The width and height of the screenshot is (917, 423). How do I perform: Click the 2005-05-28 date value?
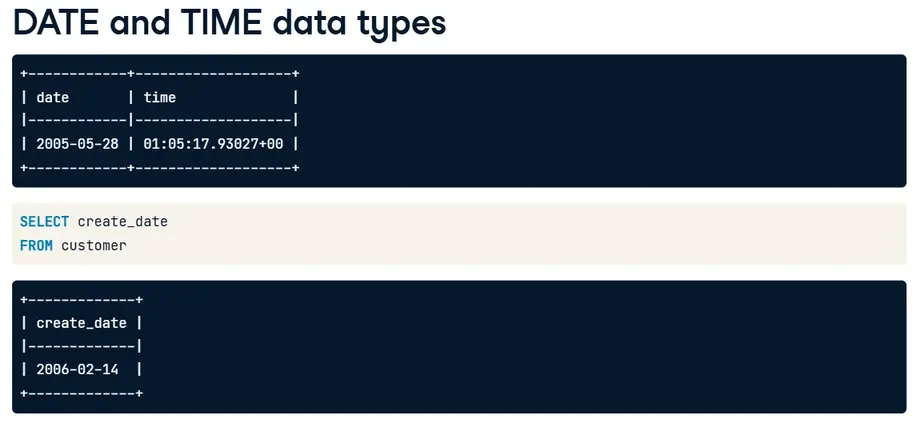point(77,144)
